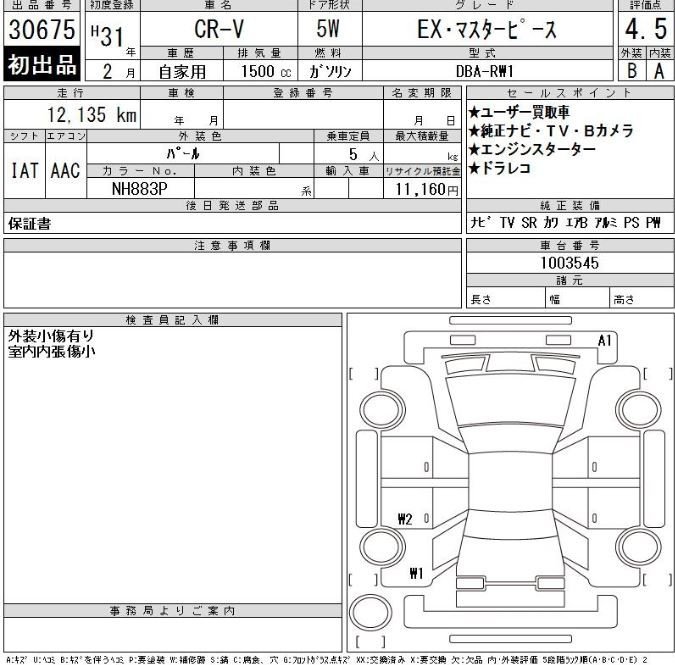This screenshot has width=675, height=665.
Task: Select the sales point ★エンジンスターター
Action: click(533, 149)
